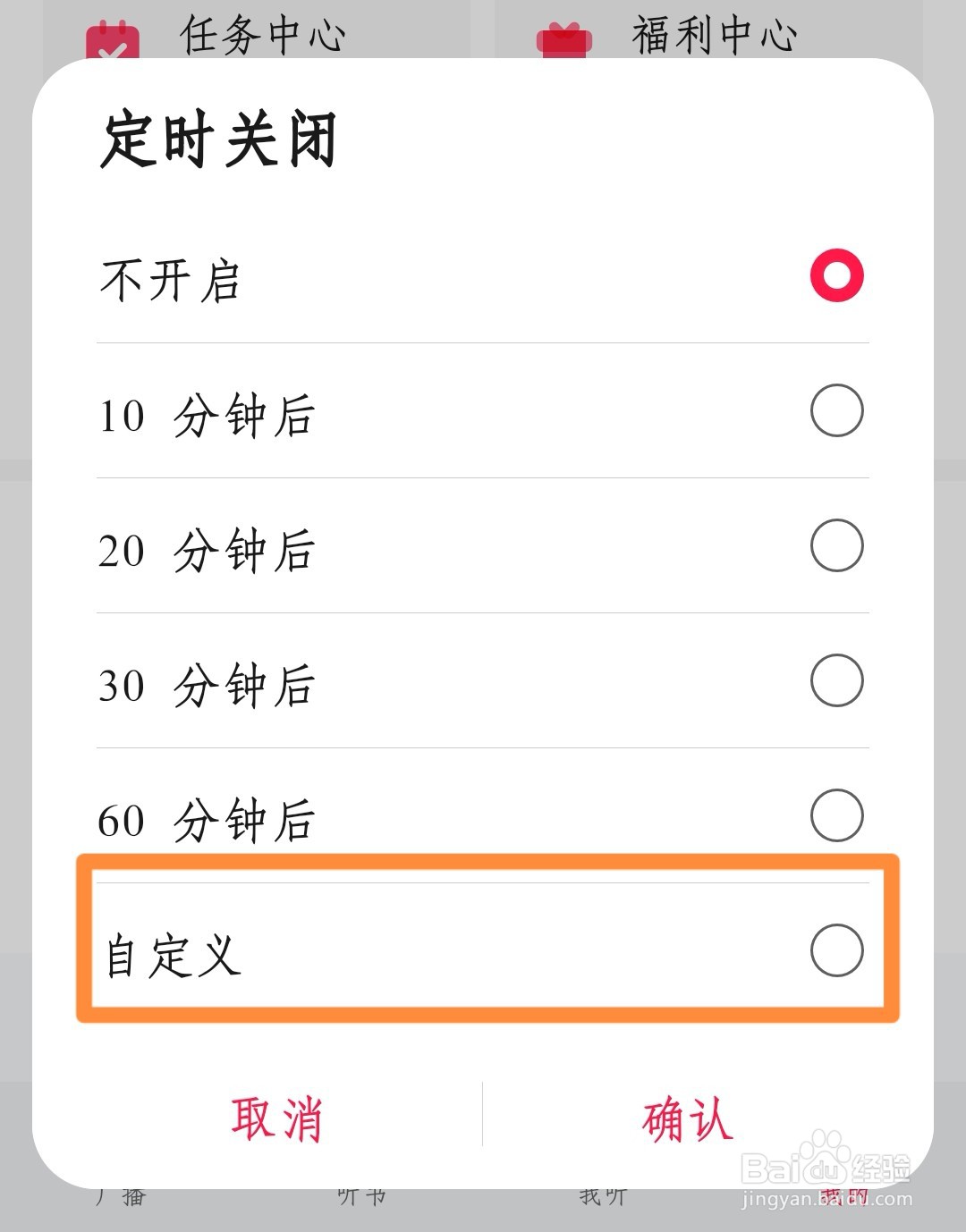Choose the 10 分钟后 radio button
This screenshot has width=966, height=1232.
836,410
